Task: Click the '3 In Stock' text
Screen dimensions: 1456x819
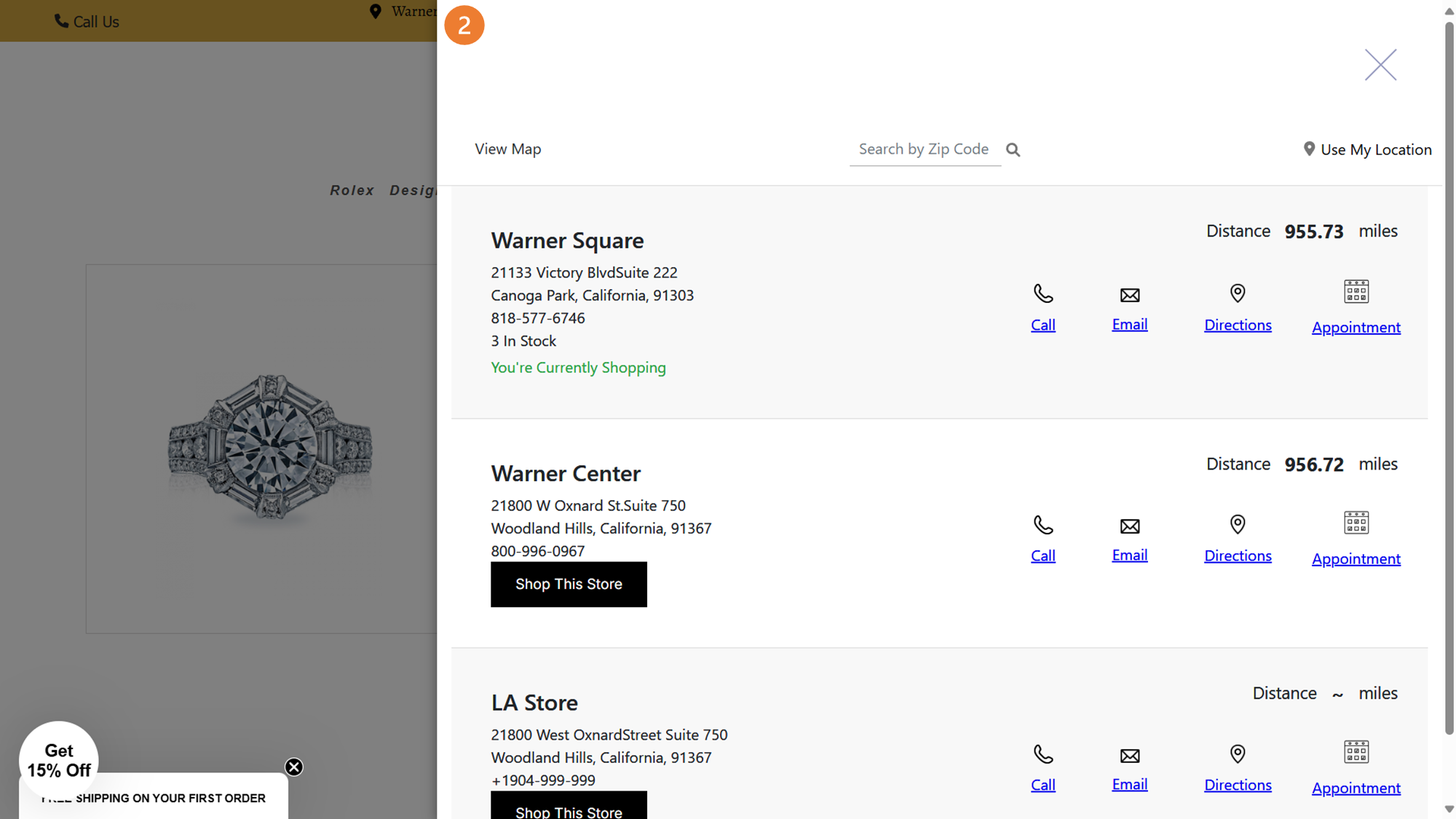Action: (523, 341)
